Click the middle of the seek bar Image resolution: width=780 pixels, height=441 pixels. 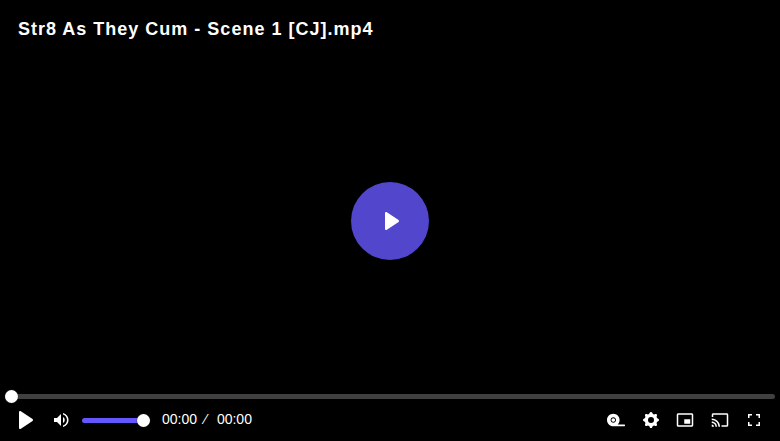[x=390, y=396]
